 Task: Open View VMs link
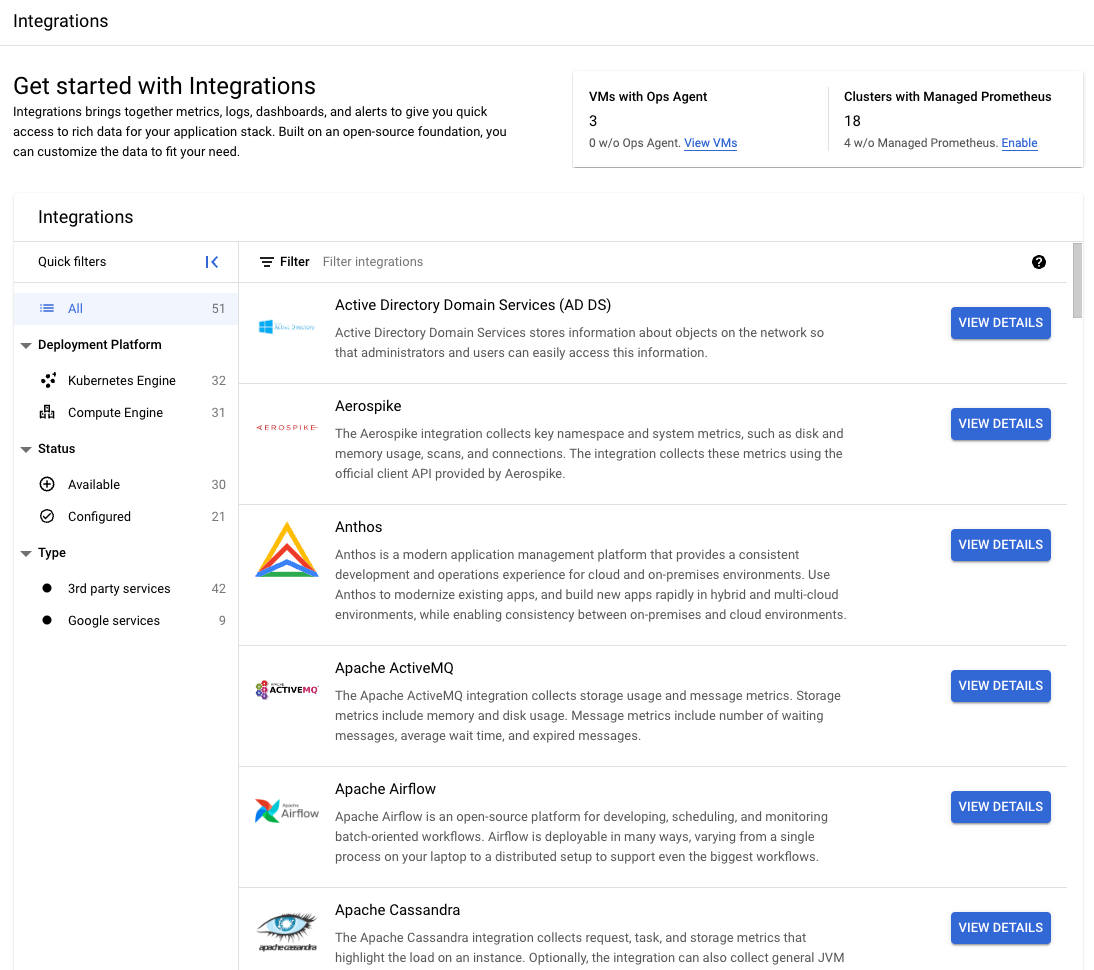coord(710,143)
